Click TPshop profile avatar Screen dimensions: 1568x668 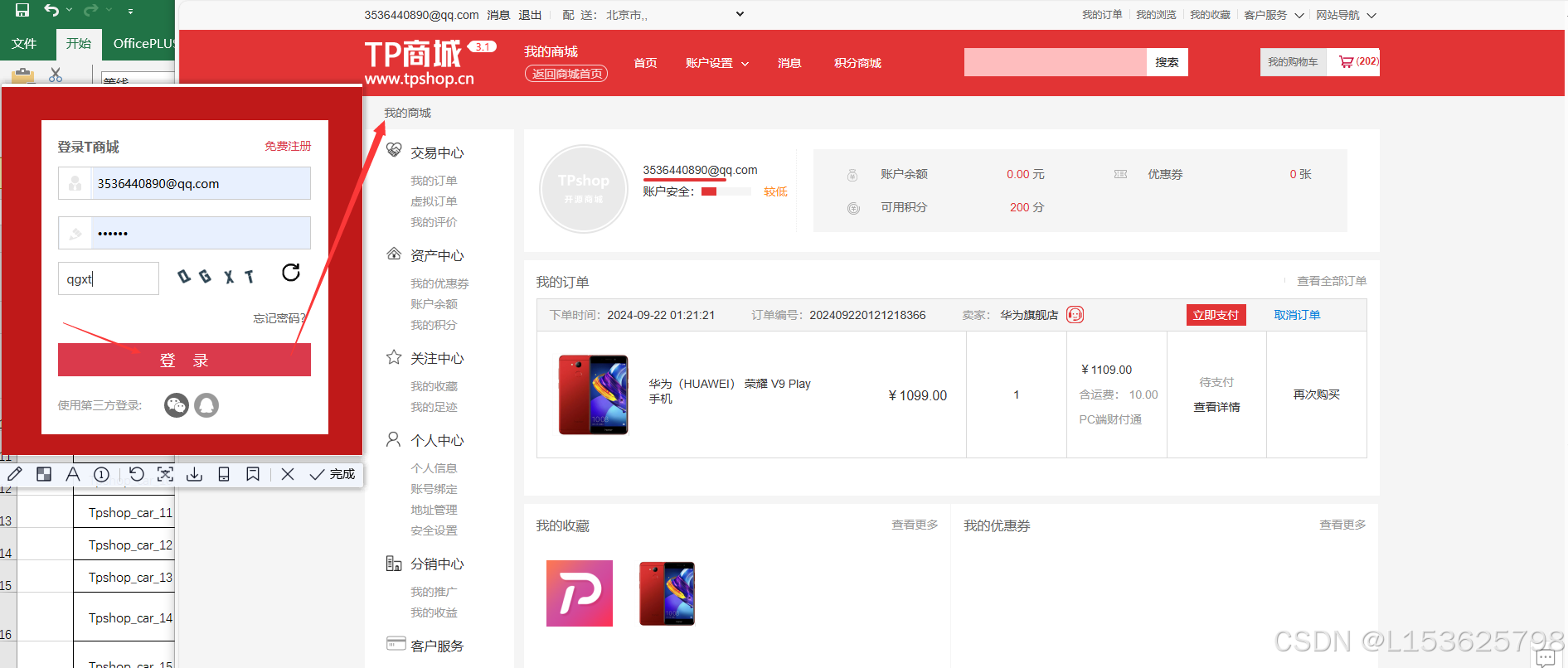pyautogui.click(x=584, y=189)
